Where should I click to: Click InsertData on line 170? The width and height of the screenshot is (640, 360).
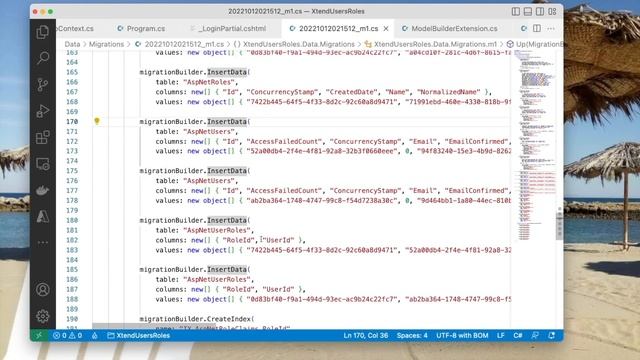pyautogui.click(x=227, y=122)
